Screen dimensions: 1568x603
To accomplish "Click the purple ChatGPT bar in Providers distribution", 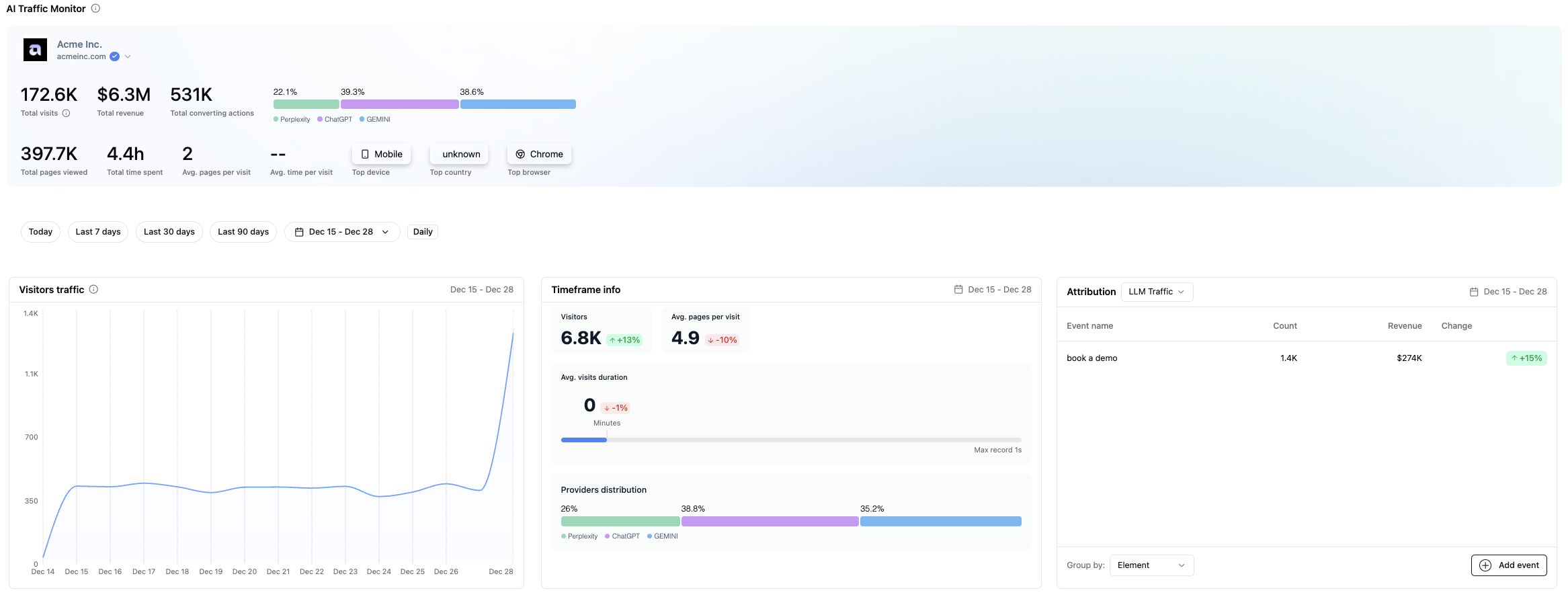I will 770,522.
